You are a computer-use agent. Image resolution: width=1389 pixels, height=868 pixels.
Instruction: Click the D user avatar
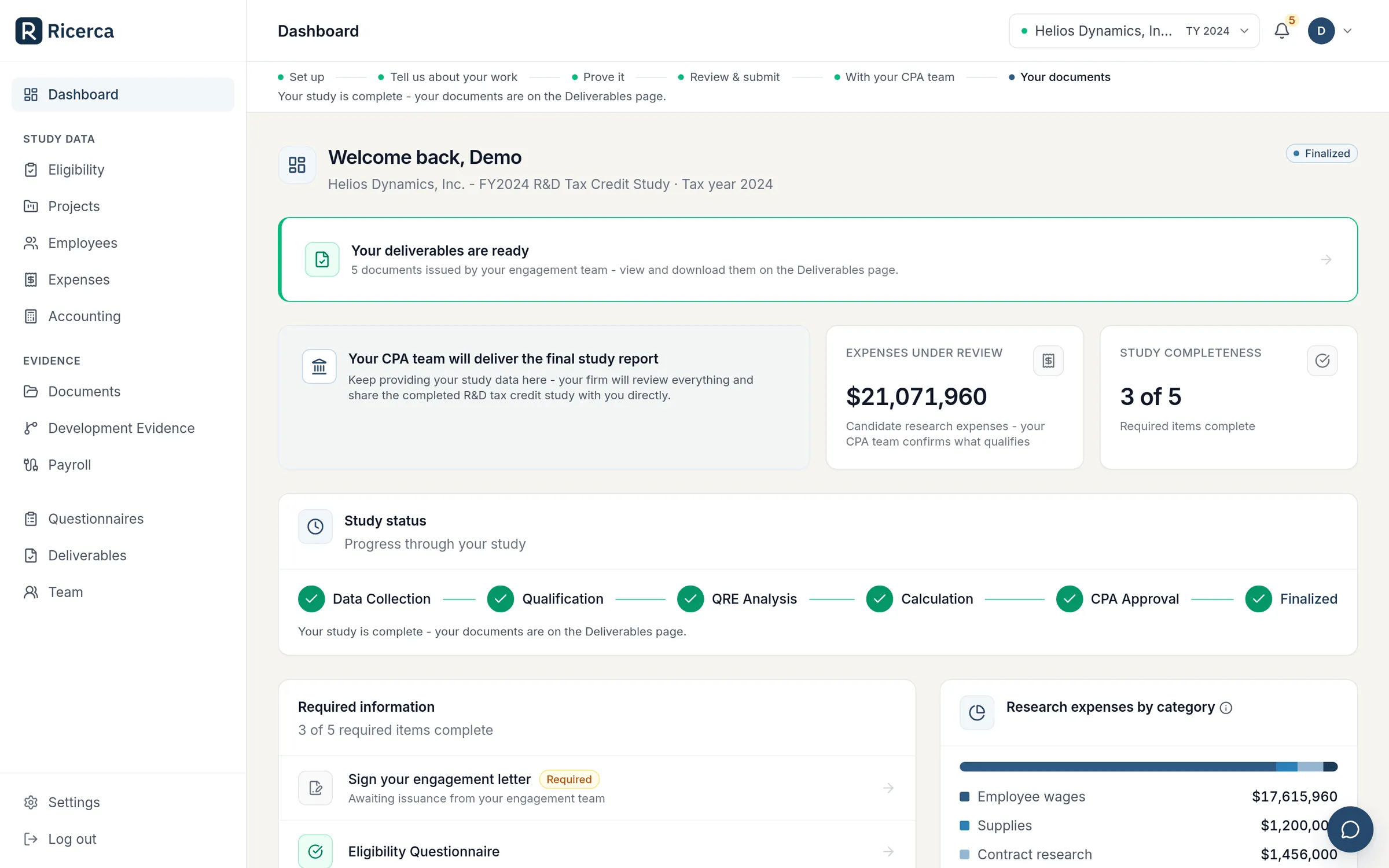click(1321, 31)
